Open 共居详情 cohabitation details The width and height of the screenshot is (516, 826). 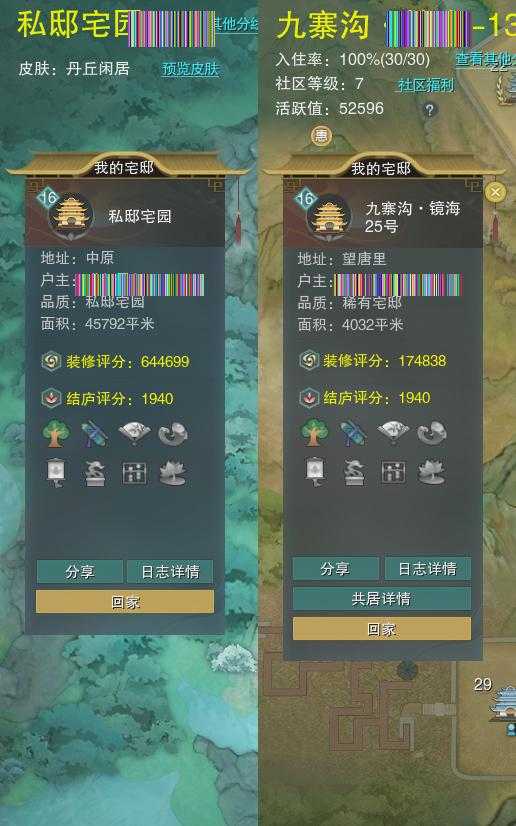click(x=382, y=599)
